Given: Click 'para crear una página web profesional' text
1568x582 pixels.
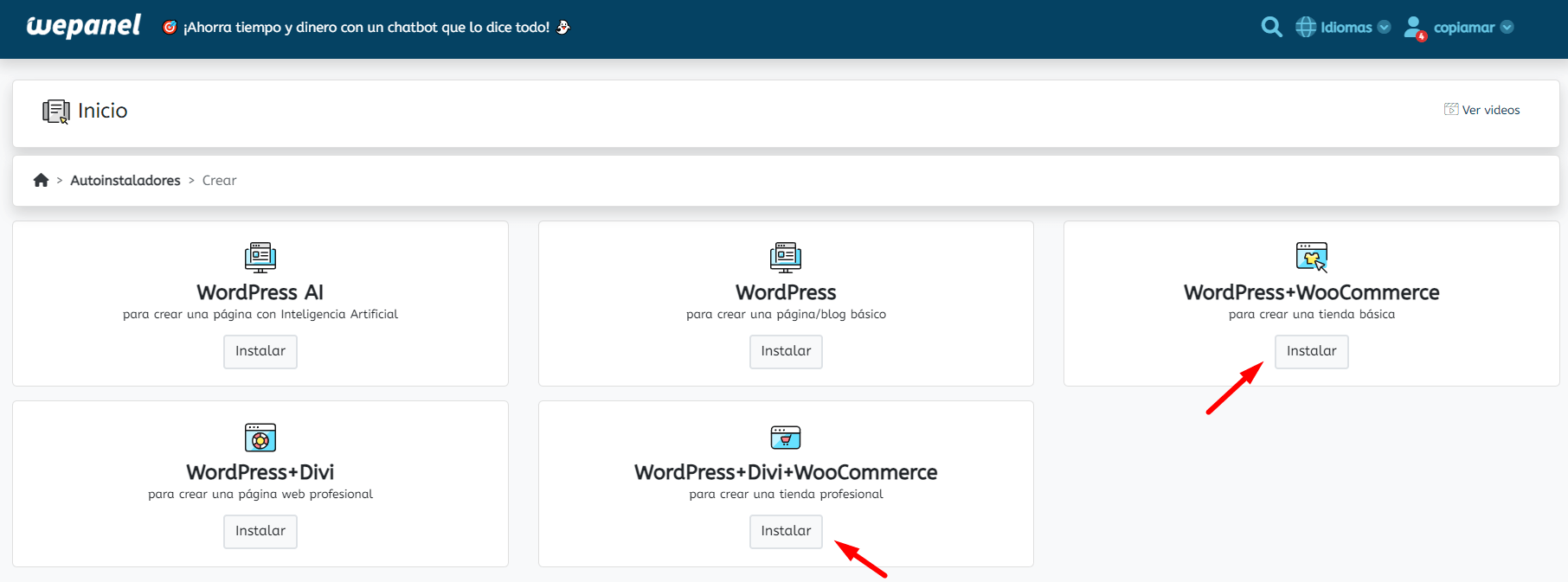Looking at the screenshot, I should point(260,494).
